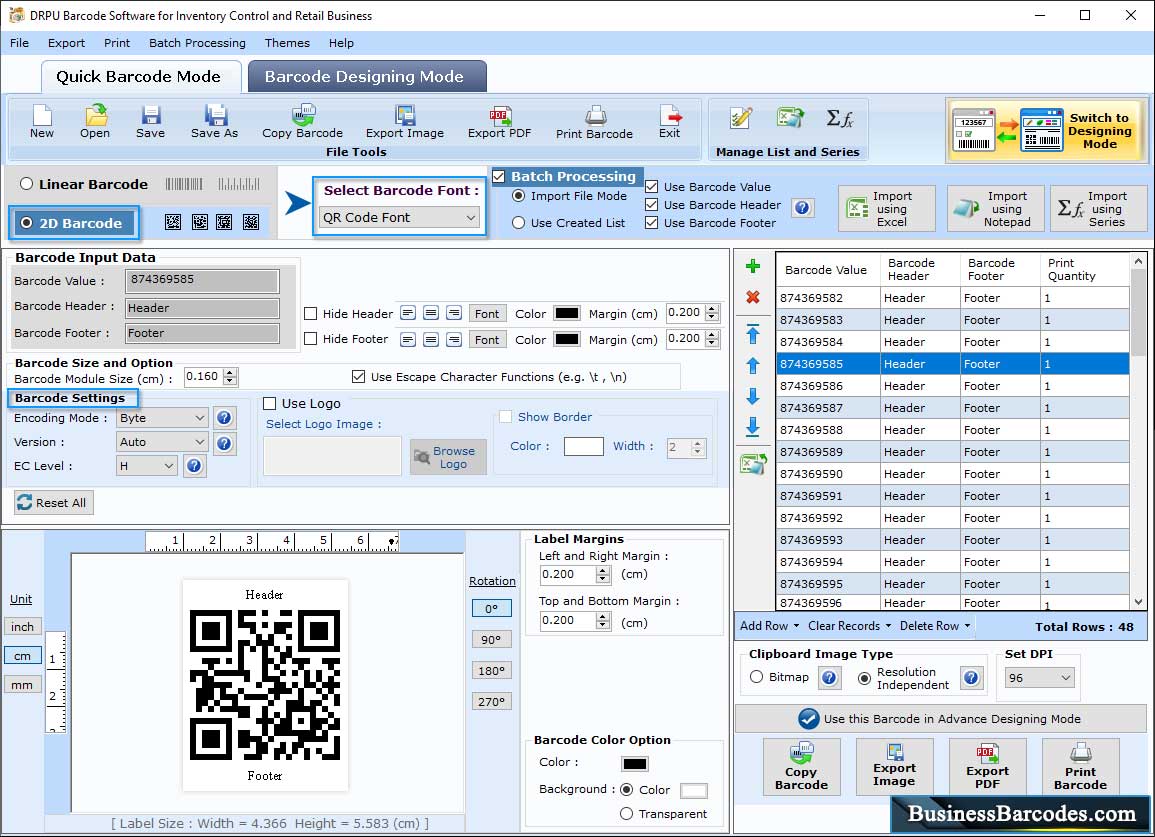Open Version dropdown
The height and width of the screenshot is (837, 1155).
[162, 442]
